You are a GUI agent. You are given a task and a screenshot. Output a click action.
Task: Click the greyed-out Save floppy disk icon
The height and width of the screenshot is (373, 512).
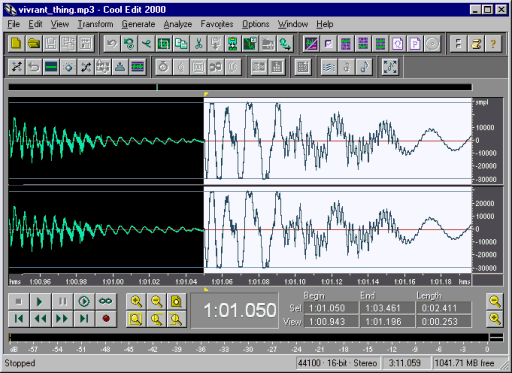click(51, 44)
